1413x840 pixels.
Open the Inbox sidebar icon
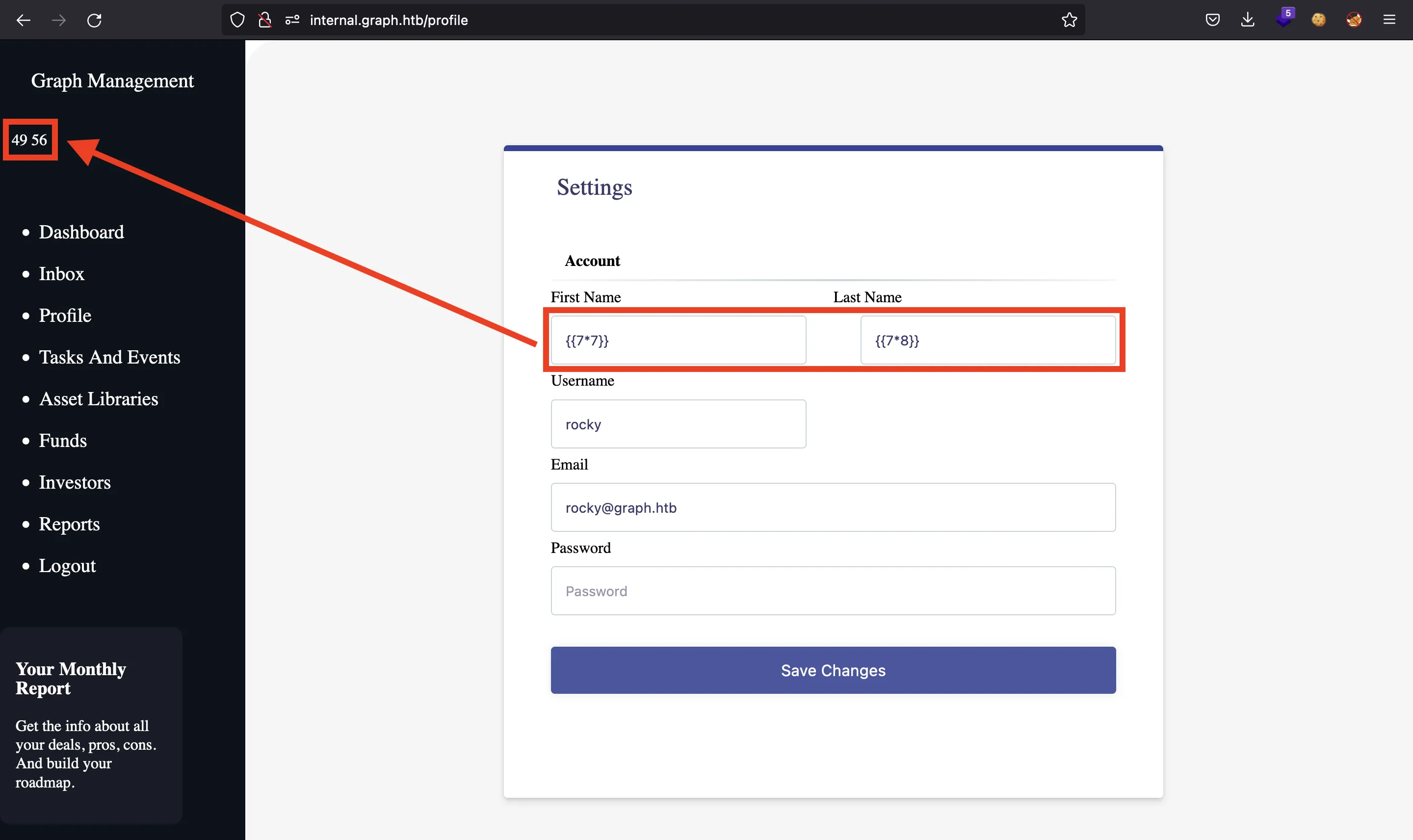(x=61, y=273)
